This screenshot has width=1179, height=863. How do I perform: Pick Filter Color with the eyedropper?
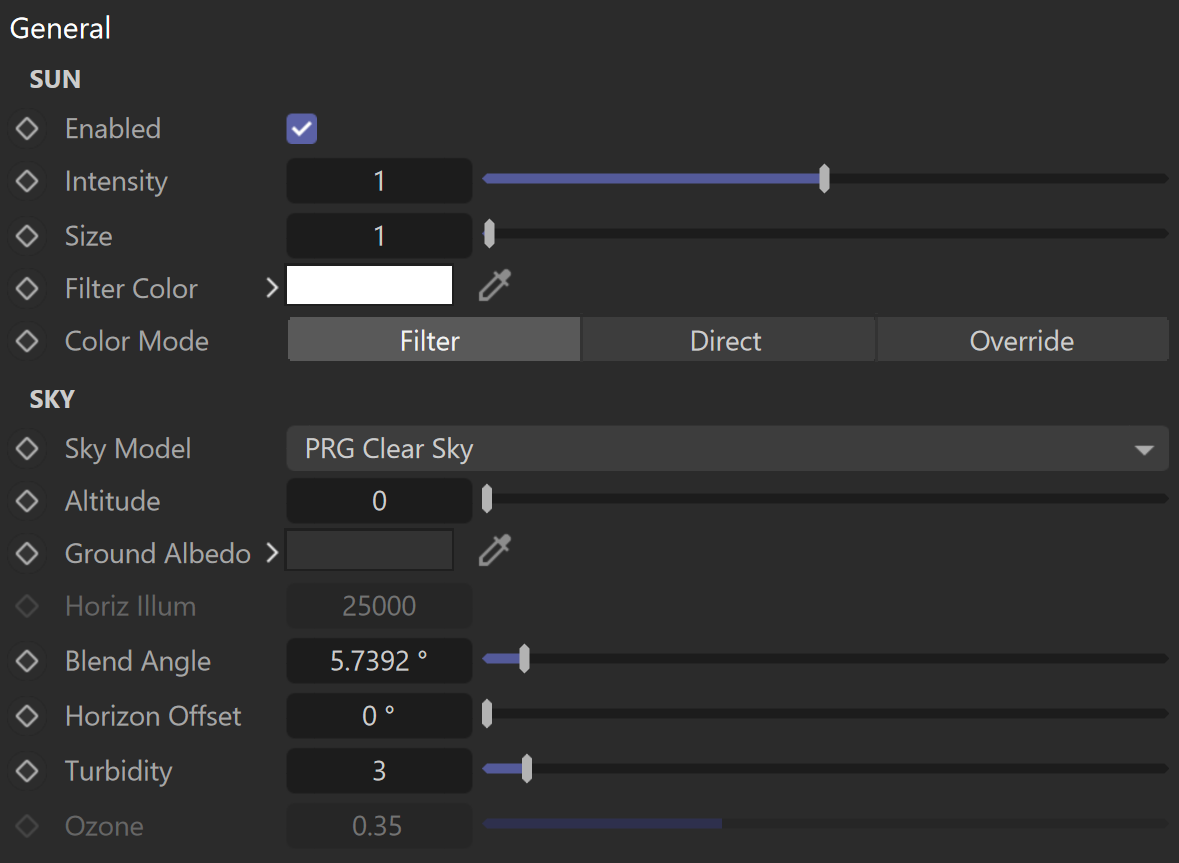pyautogui.click(x=495, y=286)
